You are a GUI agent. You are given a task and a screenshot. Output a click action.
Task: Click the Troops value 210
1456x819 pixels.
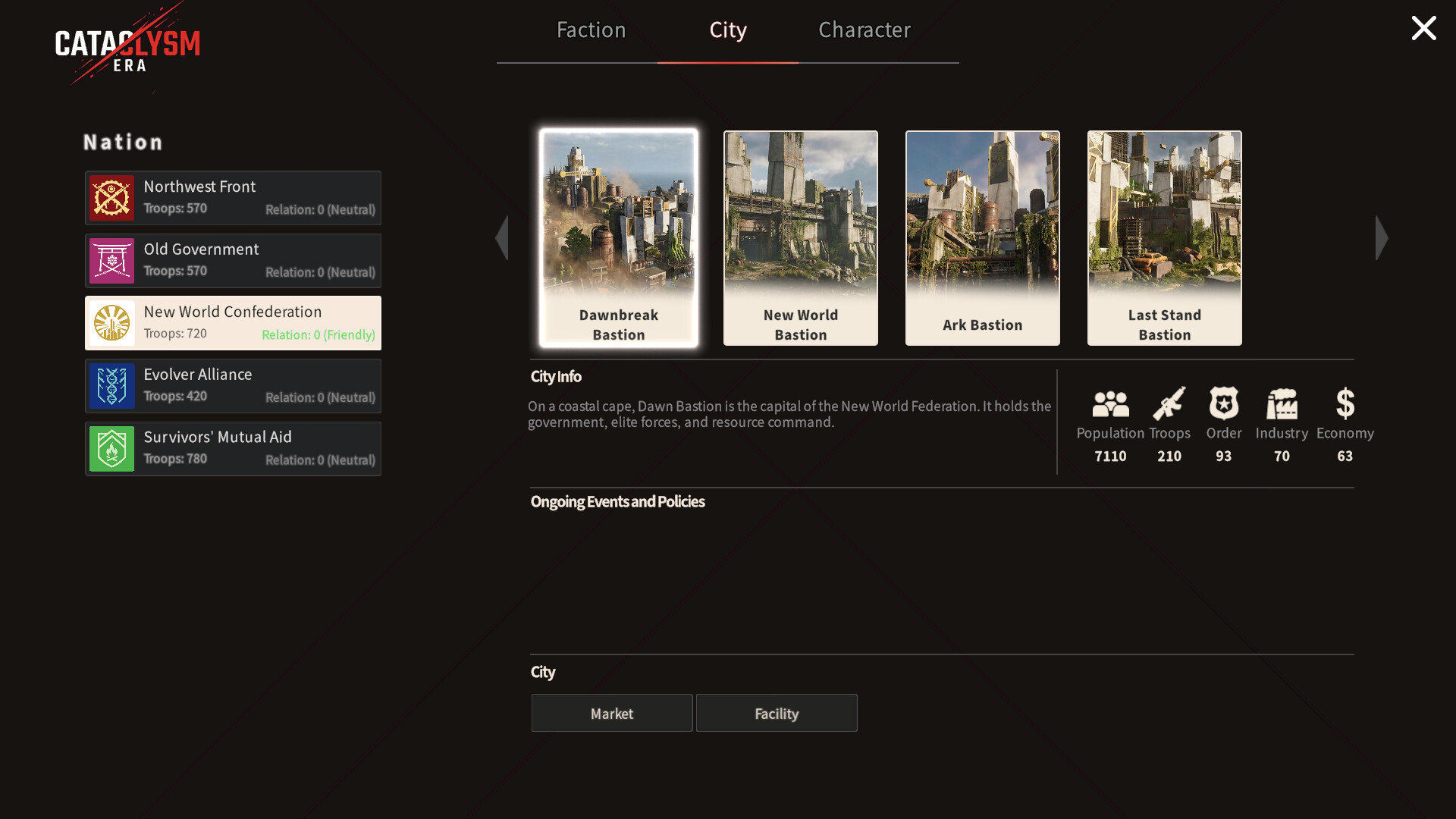1169,457
